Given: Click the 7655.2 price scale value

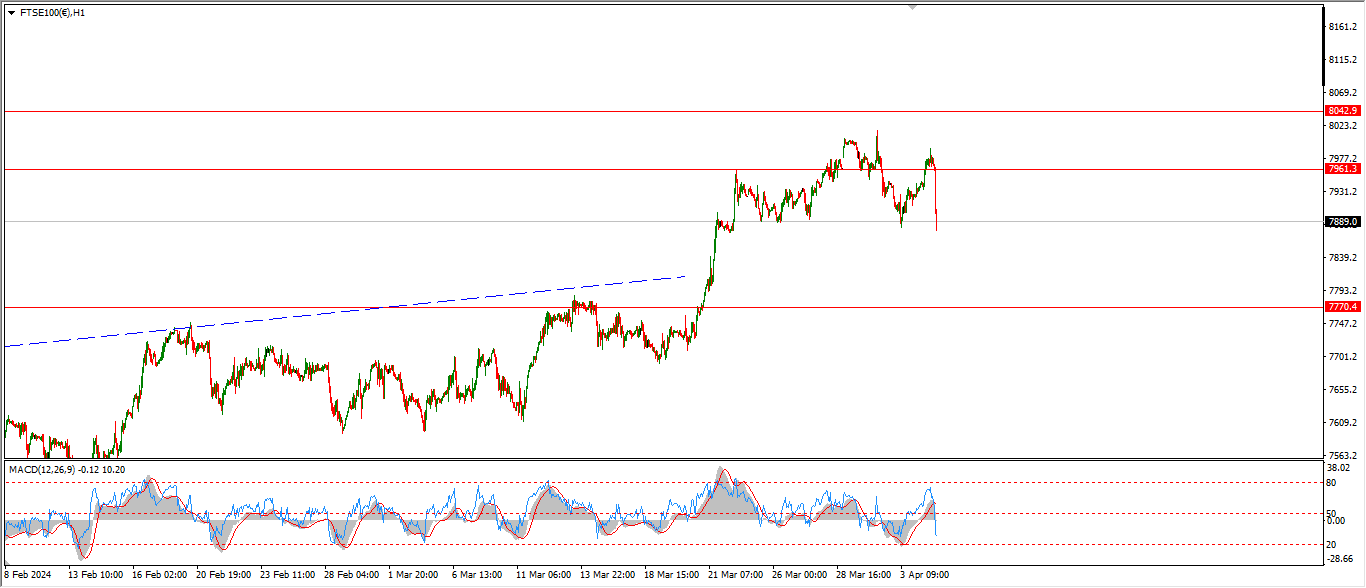Looking at the screenshot, I should tap(1341, 390).
